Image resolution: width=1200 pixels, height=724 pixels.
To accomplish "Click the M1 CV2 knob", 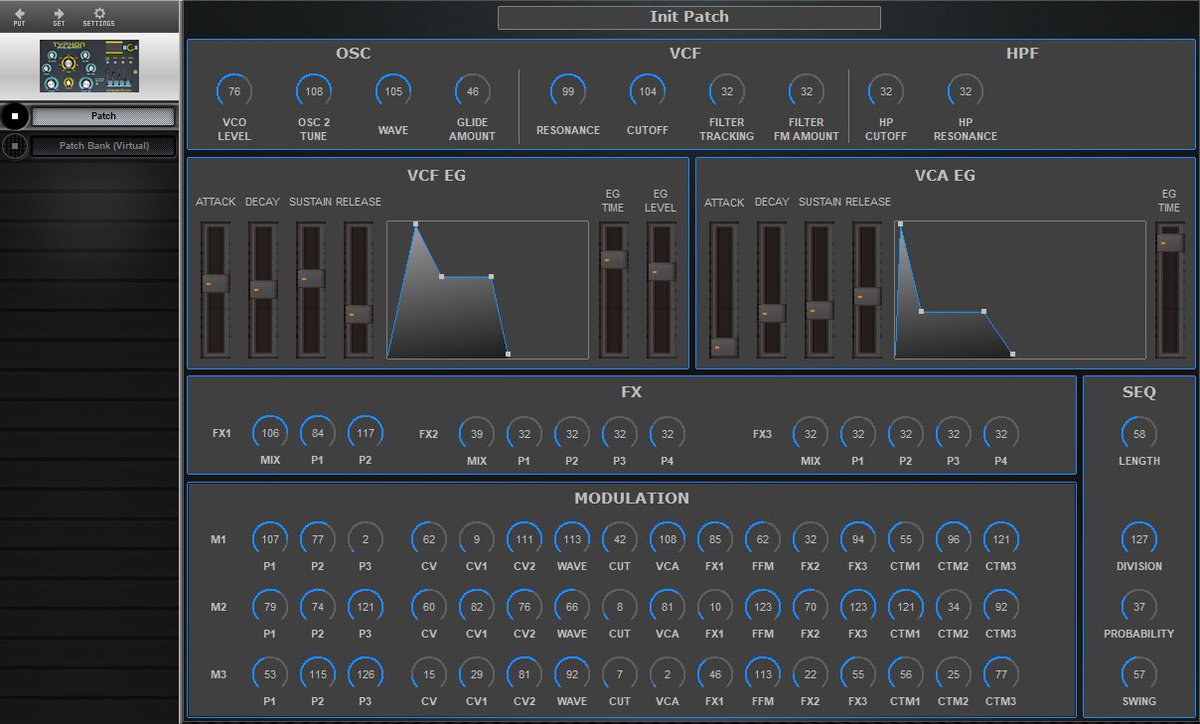I will coord(524,539).
